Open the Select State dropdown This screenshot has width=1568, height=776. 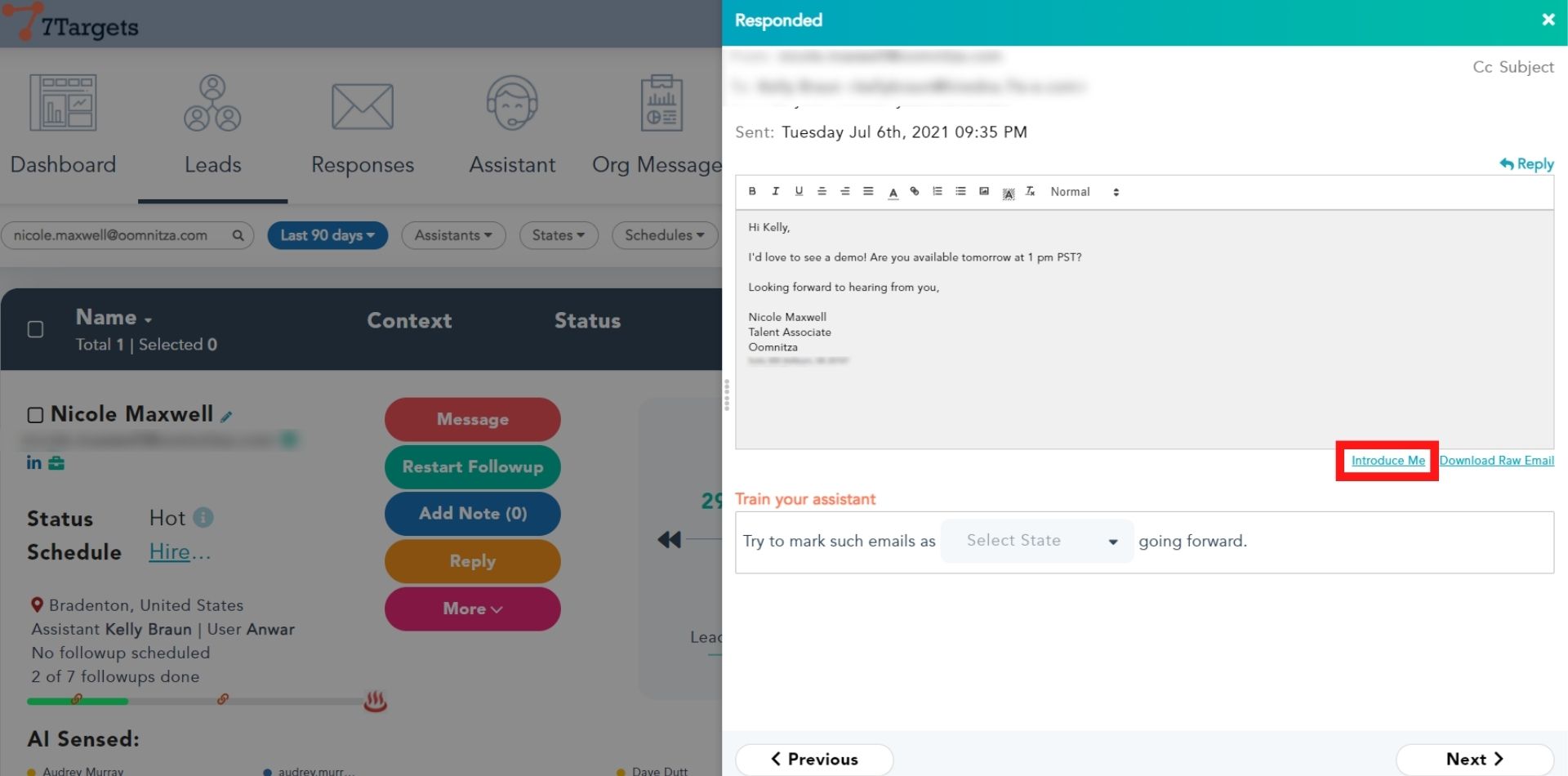click(x=1036, y=541)
